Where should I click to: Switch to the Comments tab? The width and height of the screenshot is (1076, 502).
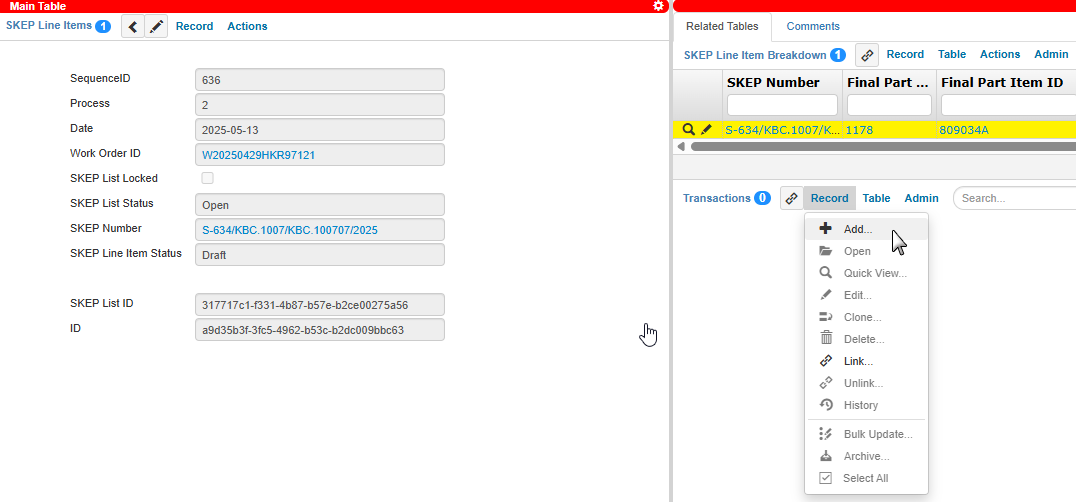(813, 27)
